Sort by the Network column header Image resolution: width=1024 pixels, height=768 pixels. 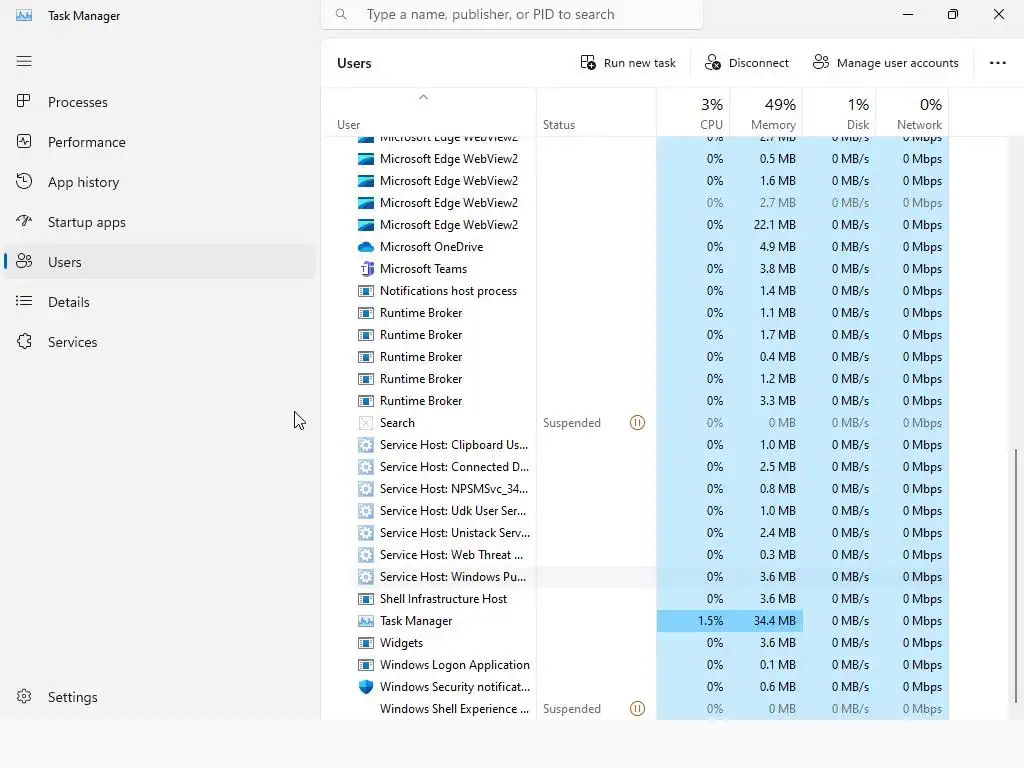[912, 113]
